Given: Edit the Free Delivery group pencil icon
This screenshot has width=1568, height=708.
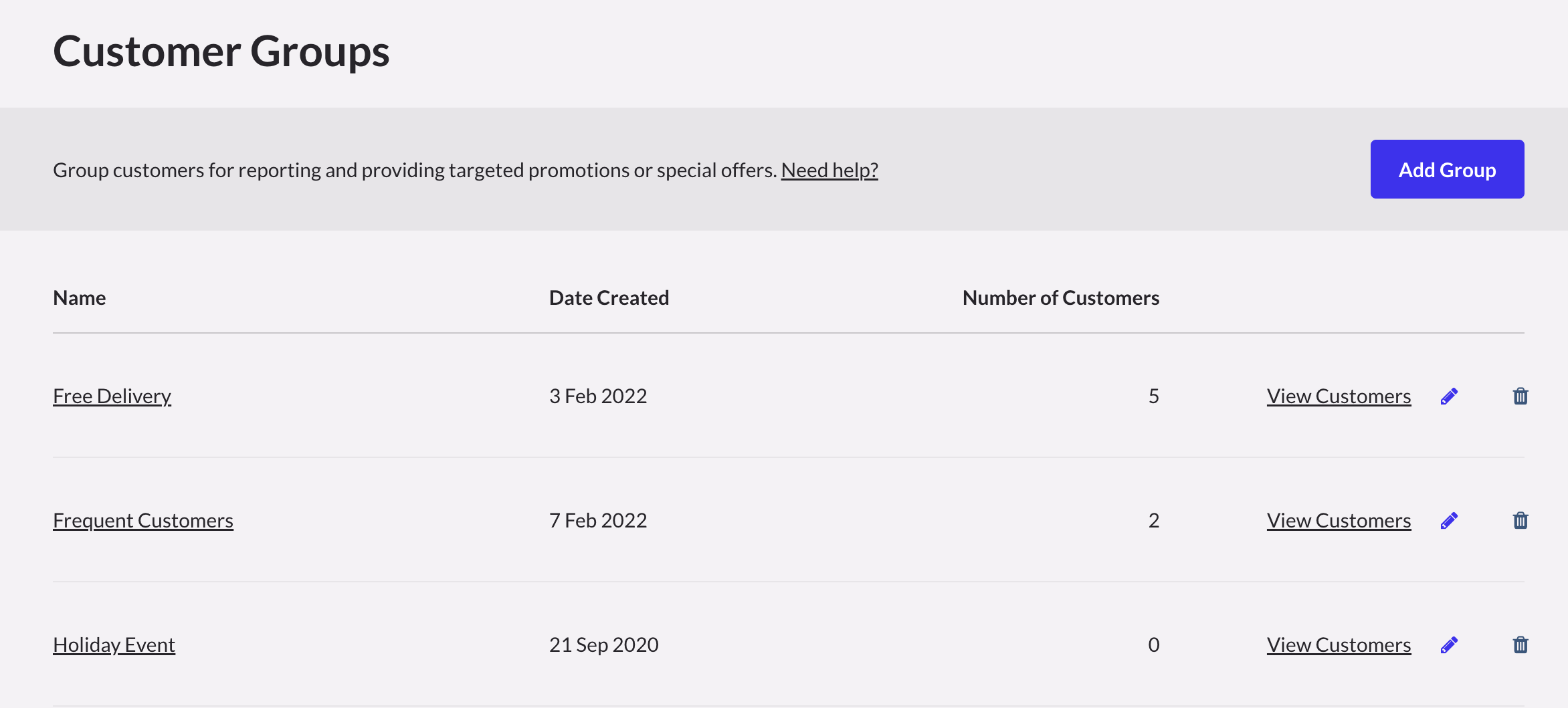Looking at the screenshot, I should (1449, 396).
